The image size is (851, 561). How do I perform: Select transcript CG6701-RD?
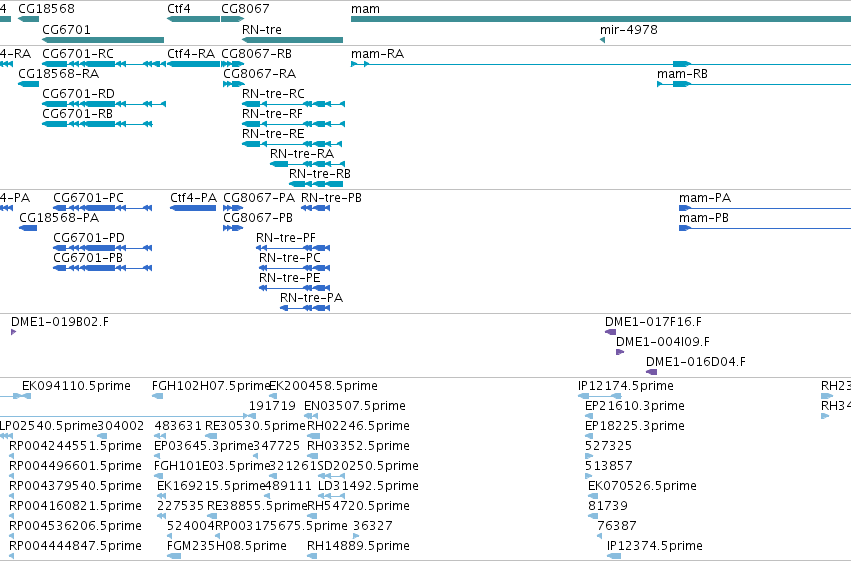[x=104, y=104]
